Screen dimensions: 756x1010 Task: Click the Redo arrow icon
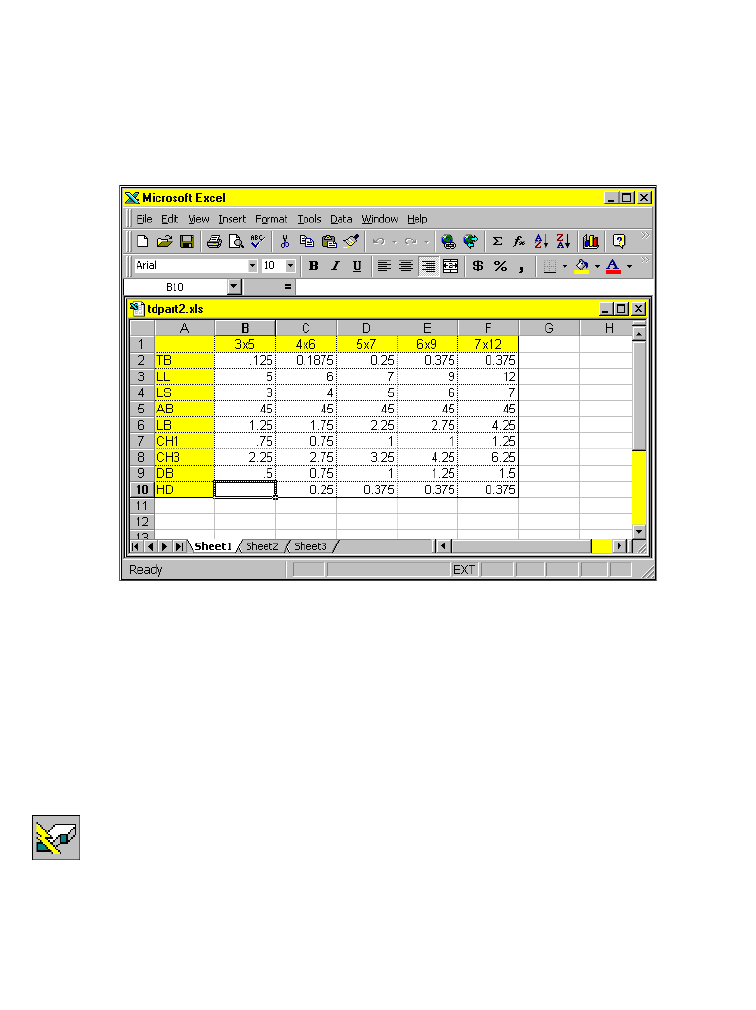click(x=411, y=242)
